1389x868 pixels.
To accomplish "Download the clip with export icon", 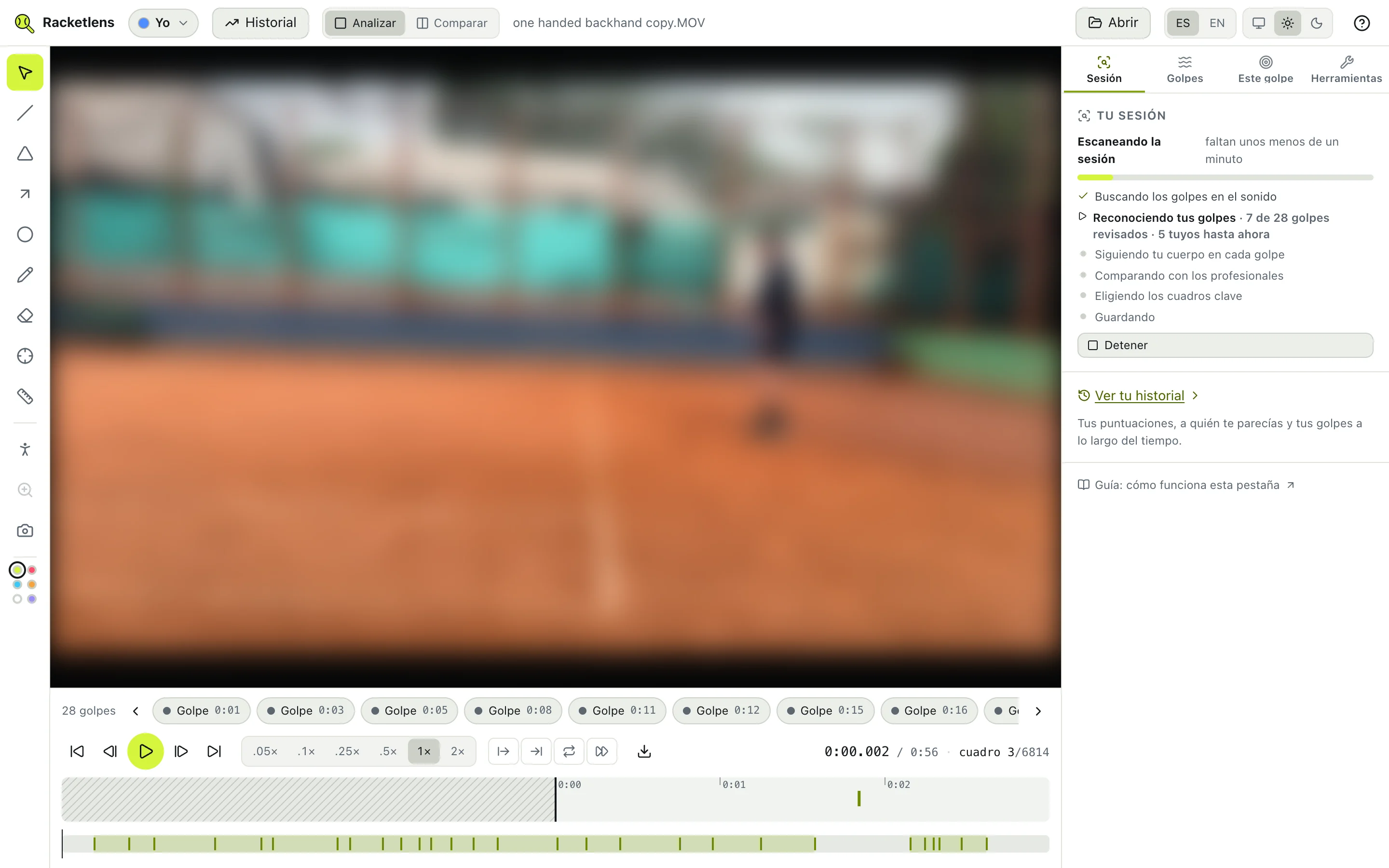I will [x=644, y=751].
